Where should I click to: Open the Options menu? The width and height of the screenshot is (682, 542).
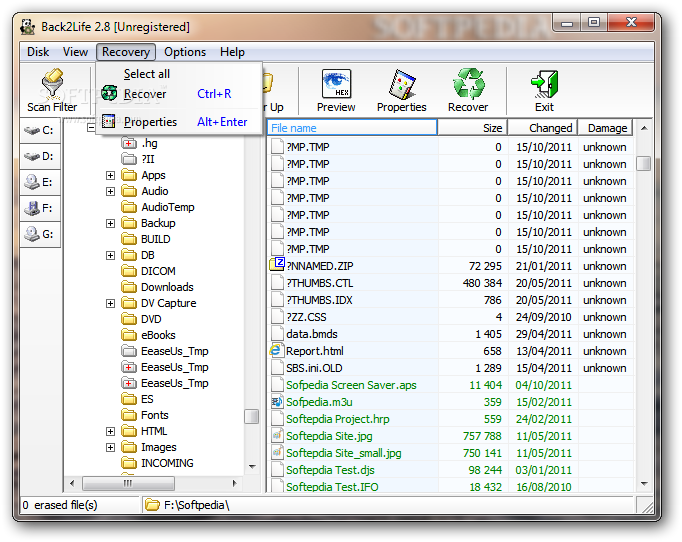click(x=185, y=52)
